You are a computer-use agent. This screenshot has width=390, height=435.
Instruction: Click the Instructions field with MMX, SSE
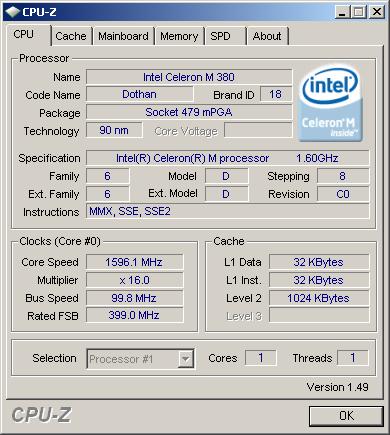click(x=228, y=211)
